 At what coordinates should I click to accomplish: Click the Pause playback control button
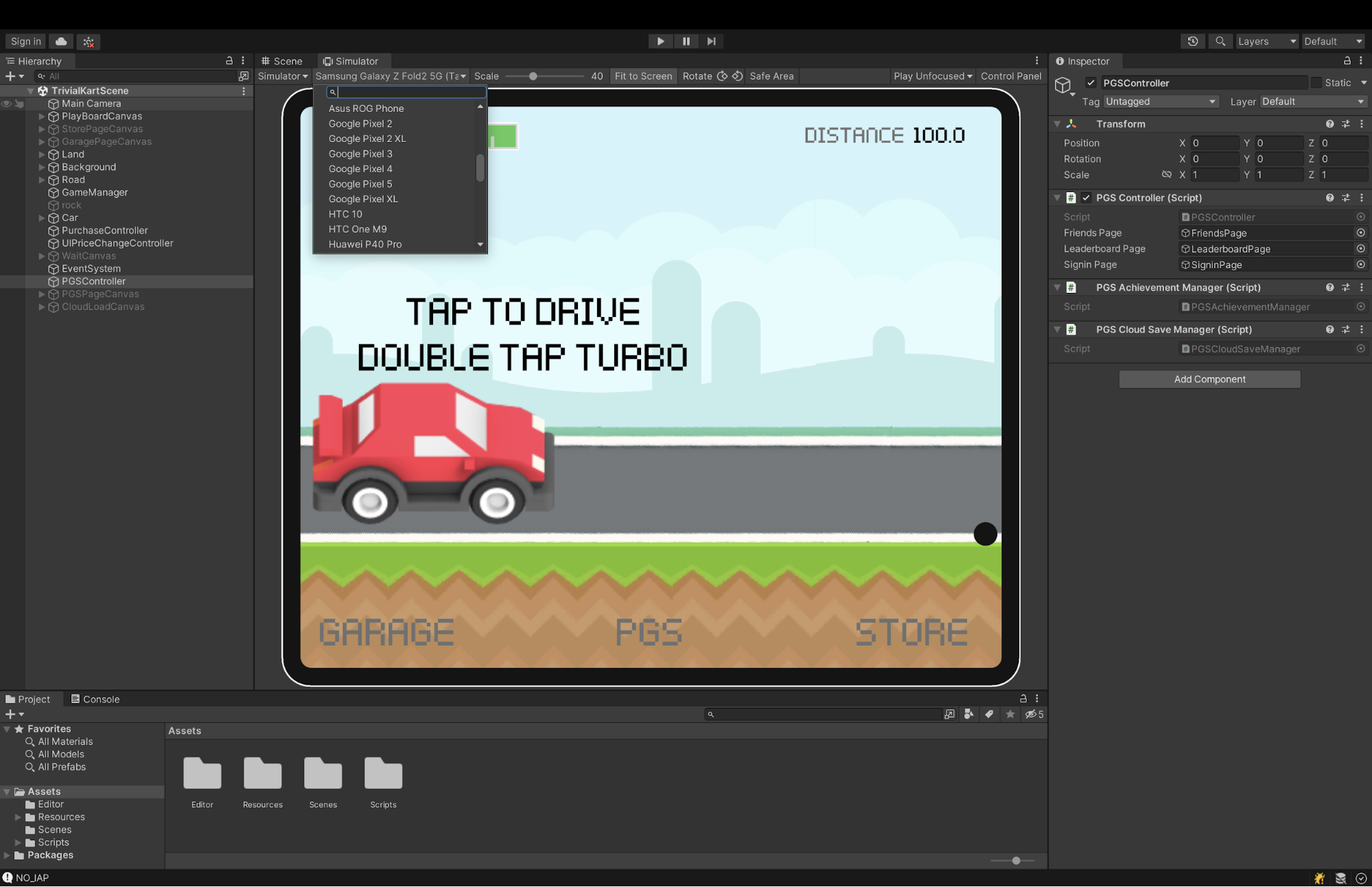point(686,40)
